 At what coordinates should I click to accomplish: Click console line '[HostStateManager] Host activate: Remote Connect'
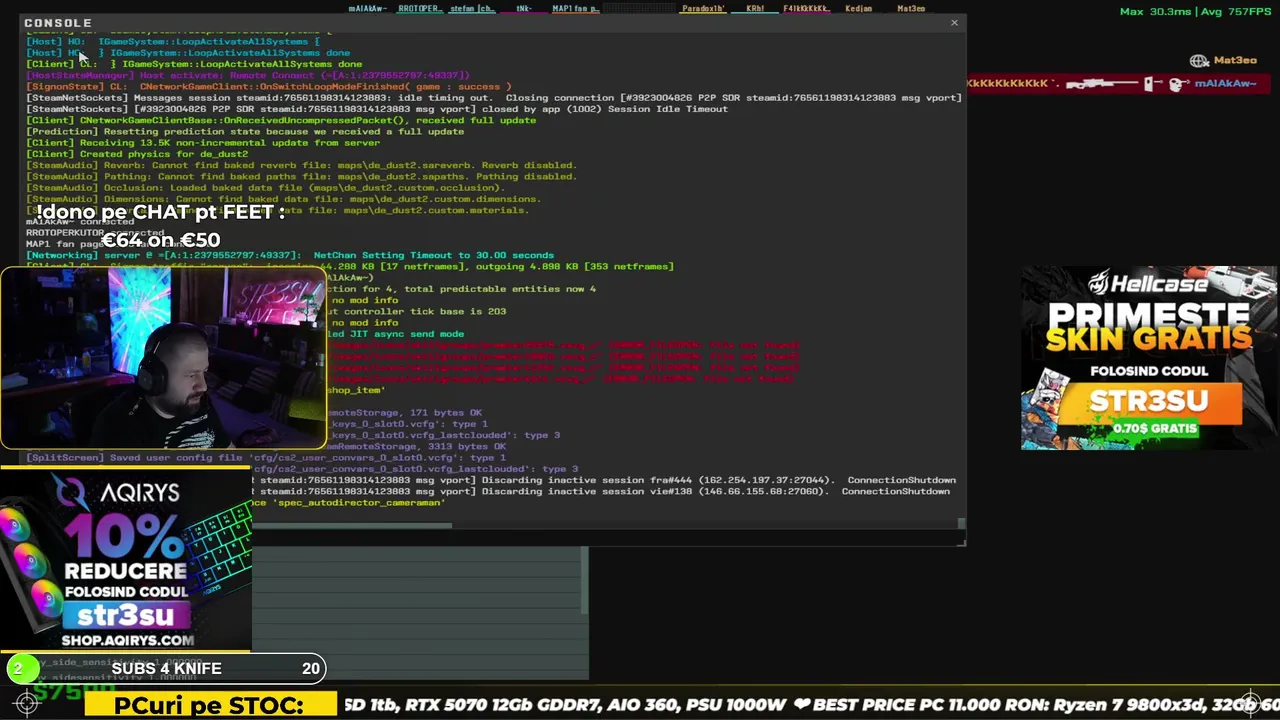pyautogui.click(x=247, y=75)
